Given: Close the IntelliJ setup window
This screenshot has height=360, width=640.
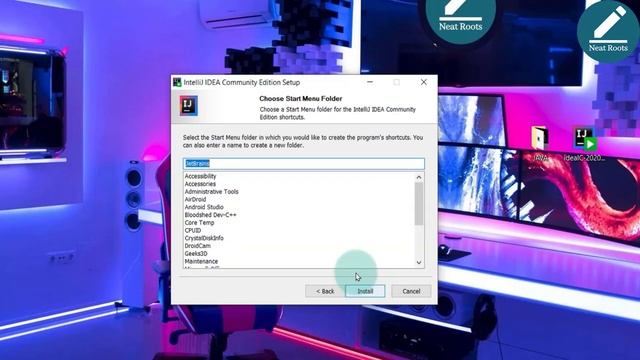Looking at the screenshot, I should coord(424,82).
